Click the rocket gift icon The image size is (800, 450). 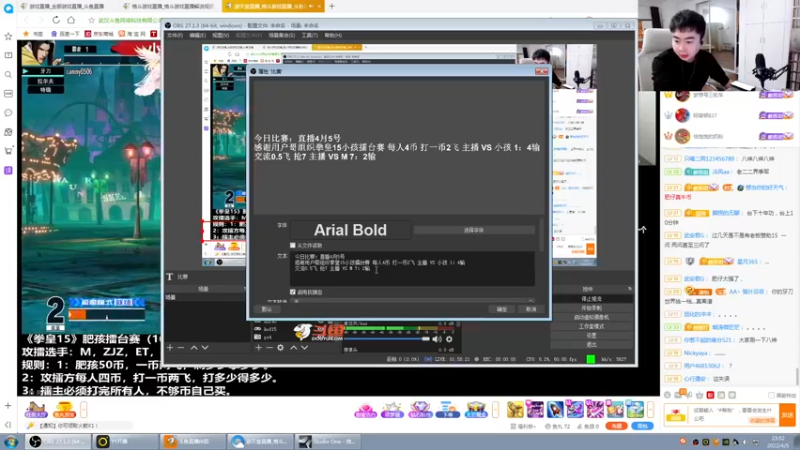[555, 409]
